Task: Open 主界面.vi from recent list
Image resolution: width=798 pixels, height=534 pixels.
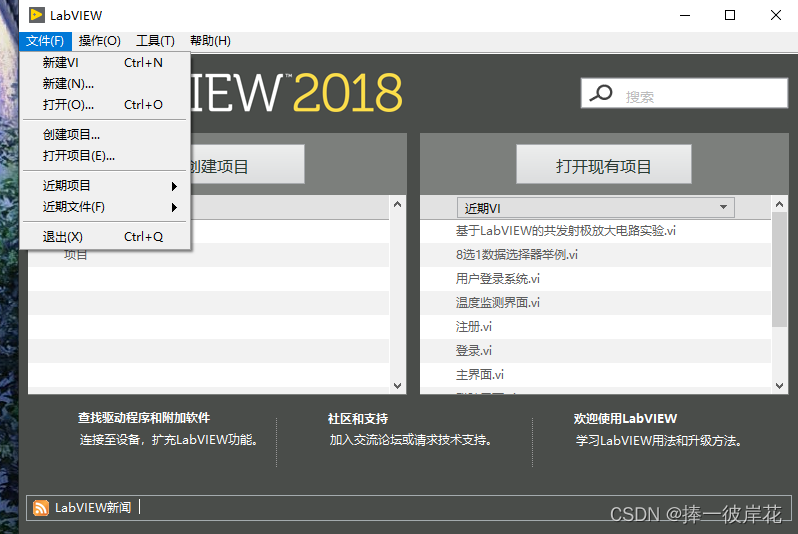Action: point(595,375)
